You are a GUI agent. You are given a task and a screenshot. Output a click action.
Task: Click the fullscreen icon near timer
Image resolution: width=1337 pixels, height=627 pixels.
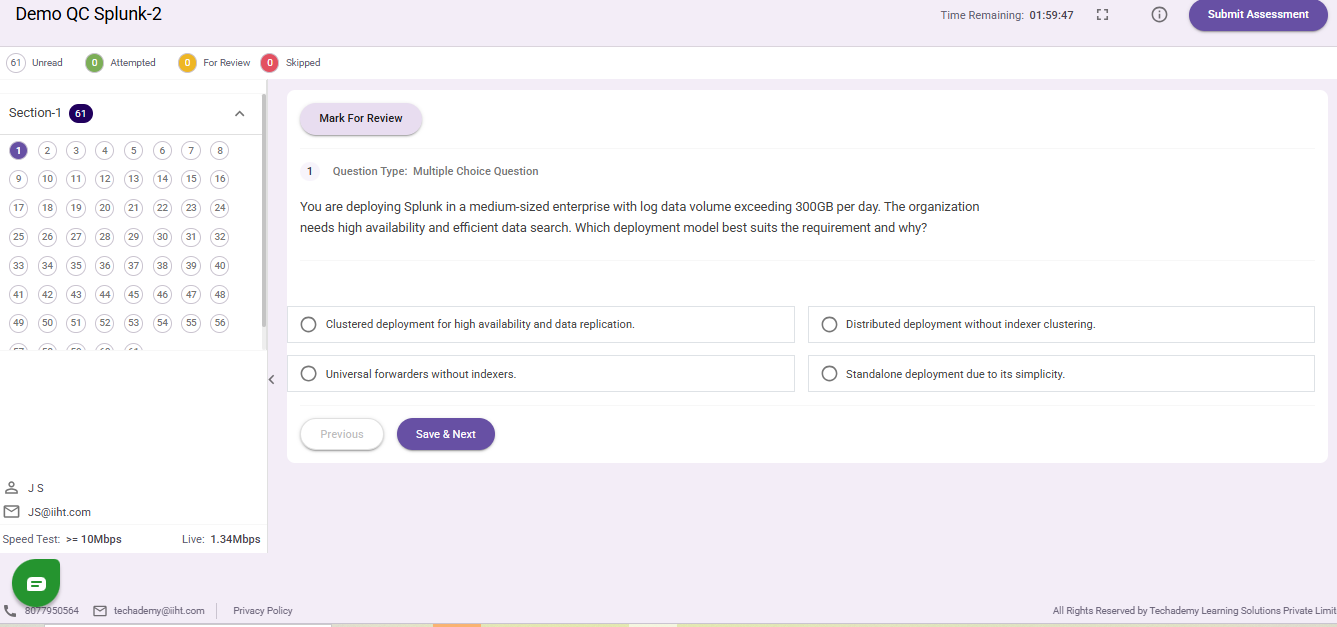[1103, 15]
